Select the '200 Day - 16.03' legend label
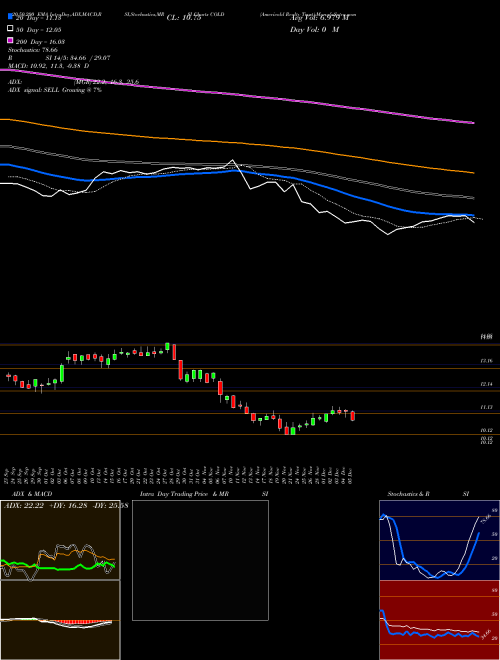The width and height of the screenshot is (500, 660). pos(41,42)
